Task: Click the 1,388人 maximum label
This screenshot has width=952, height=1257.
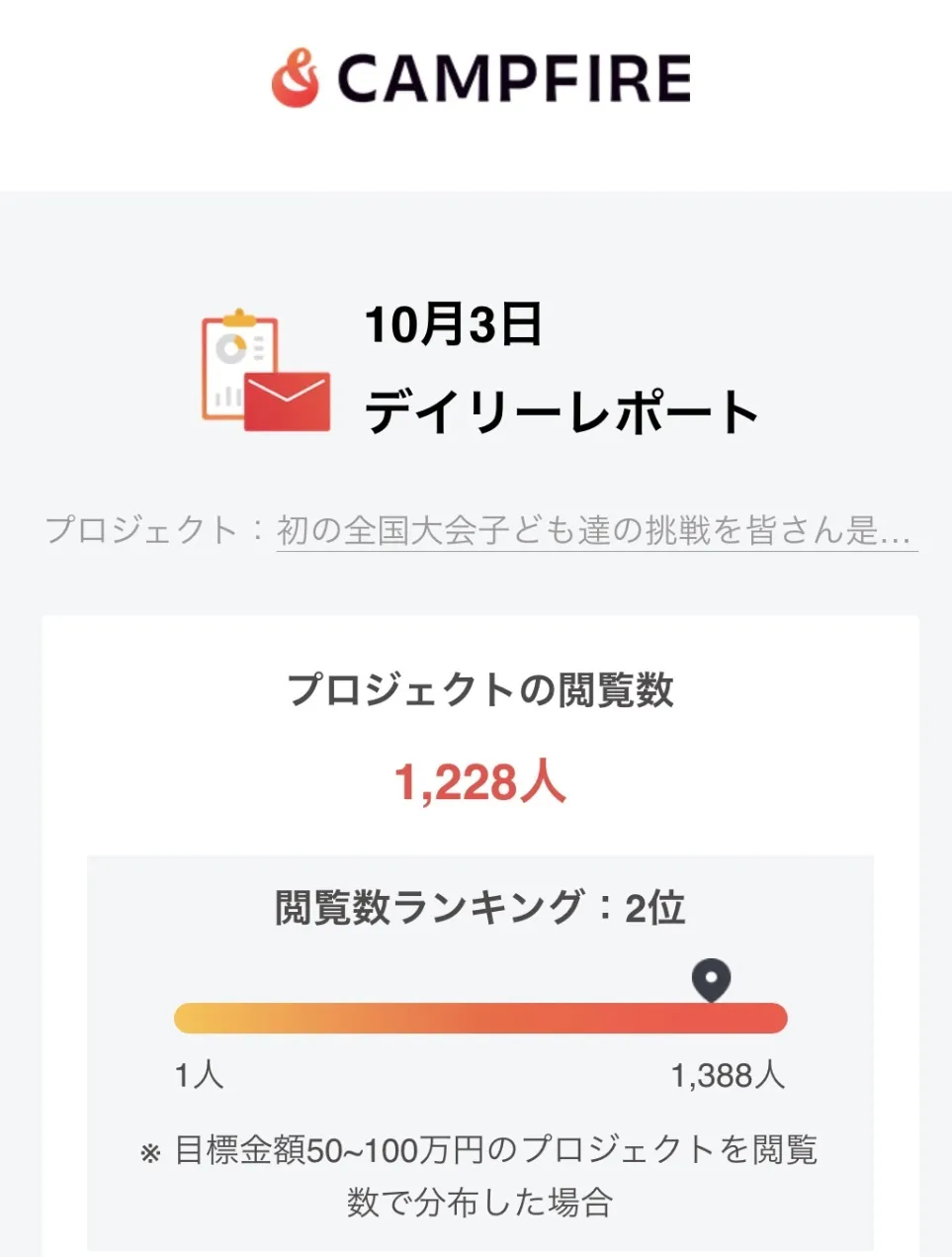Action: click(728, 1075)
